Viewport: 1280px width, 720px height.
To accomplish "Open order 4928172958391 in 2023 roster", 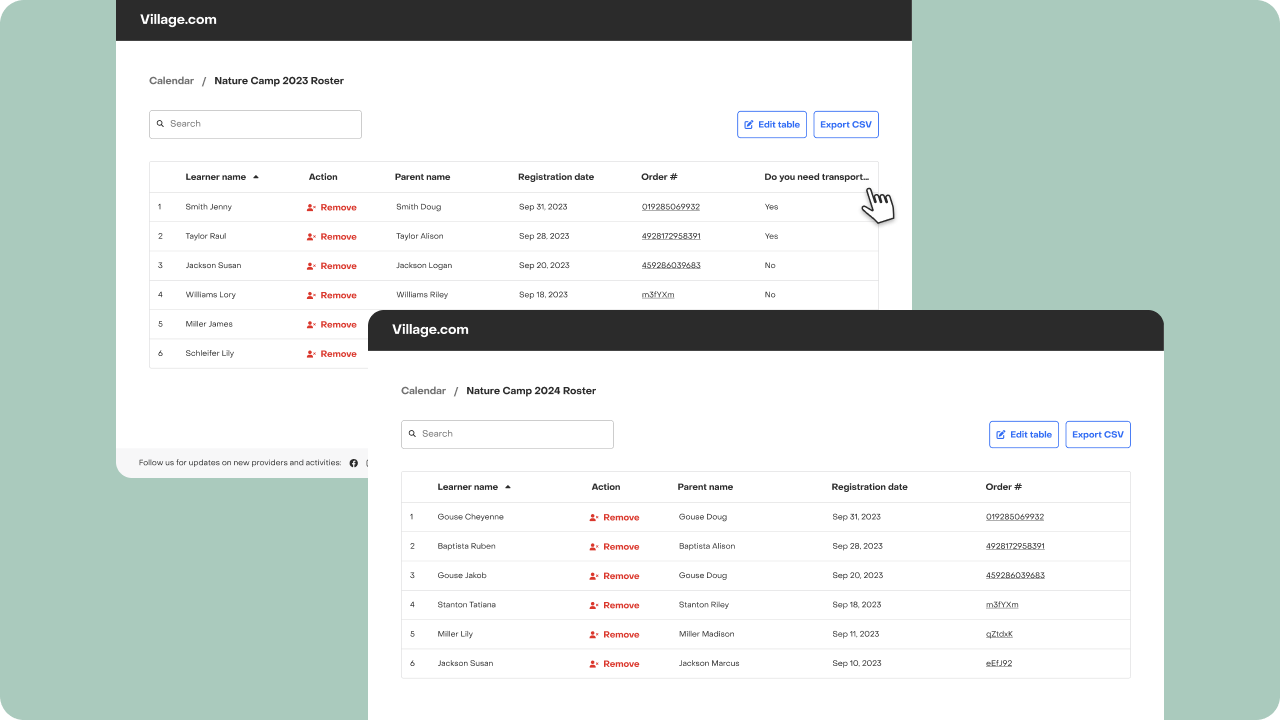I will [x=671, y=236].
